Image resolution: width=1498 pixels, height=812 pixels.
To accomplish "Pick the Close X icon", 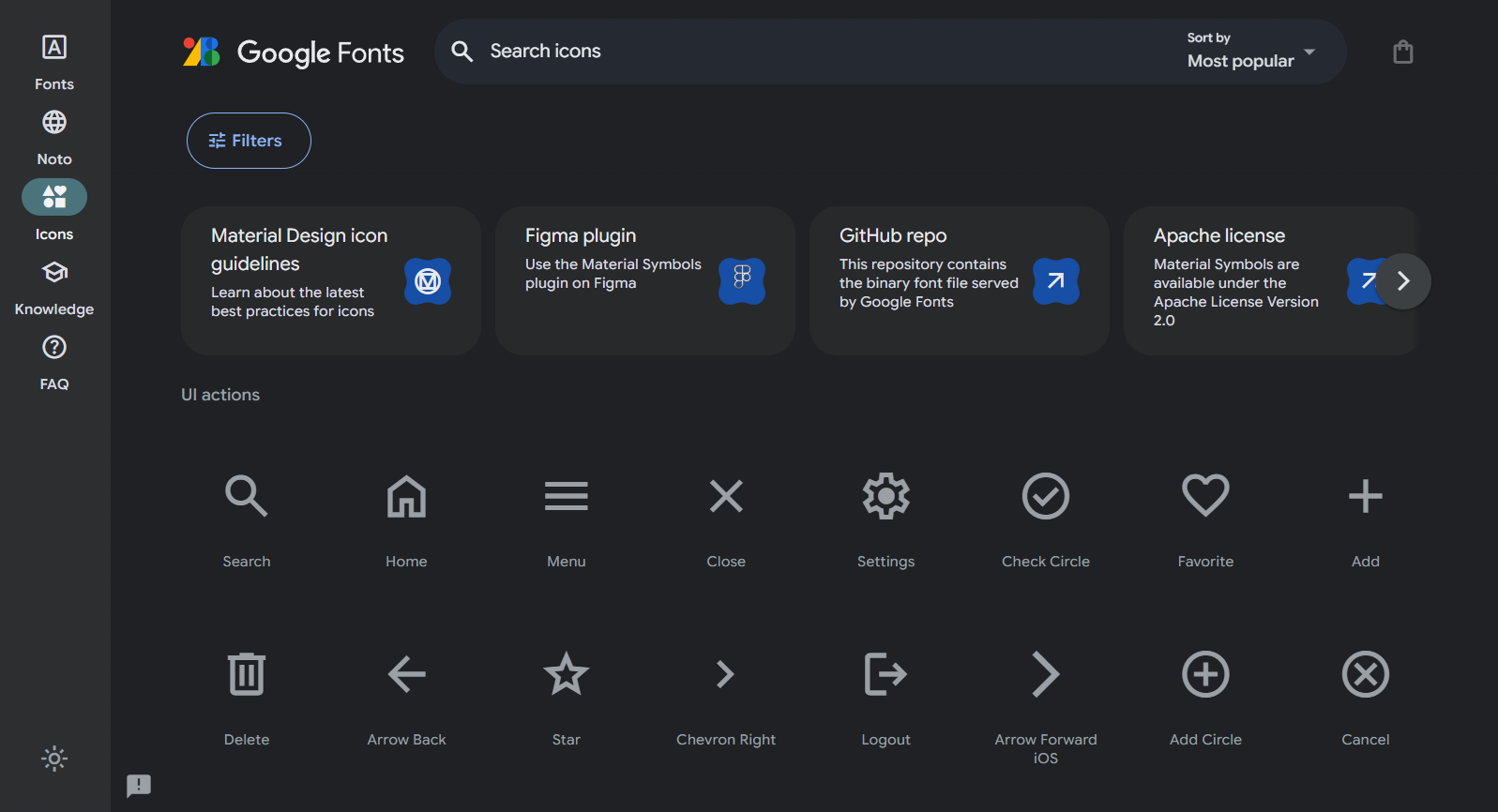I will point(726,496).
